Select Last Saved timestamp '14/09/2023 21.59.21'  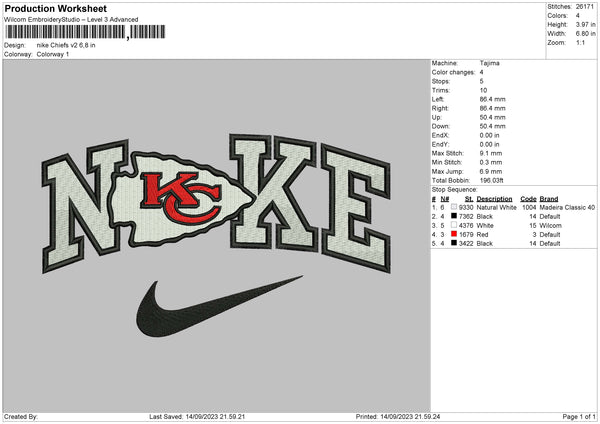click(x=215, y=416)
